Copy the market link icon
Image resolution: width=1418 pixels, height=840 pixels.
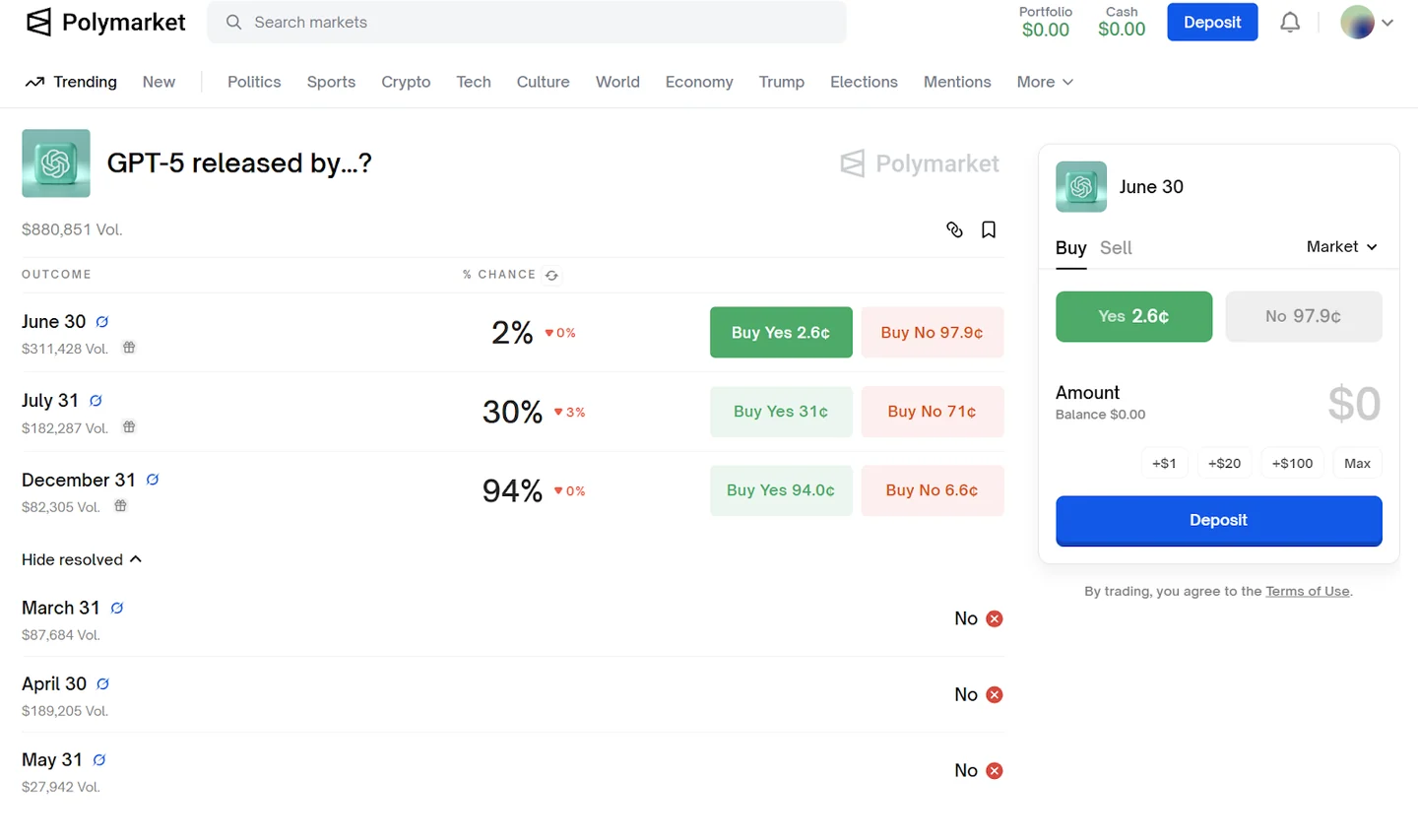click(x=954, y=229)
